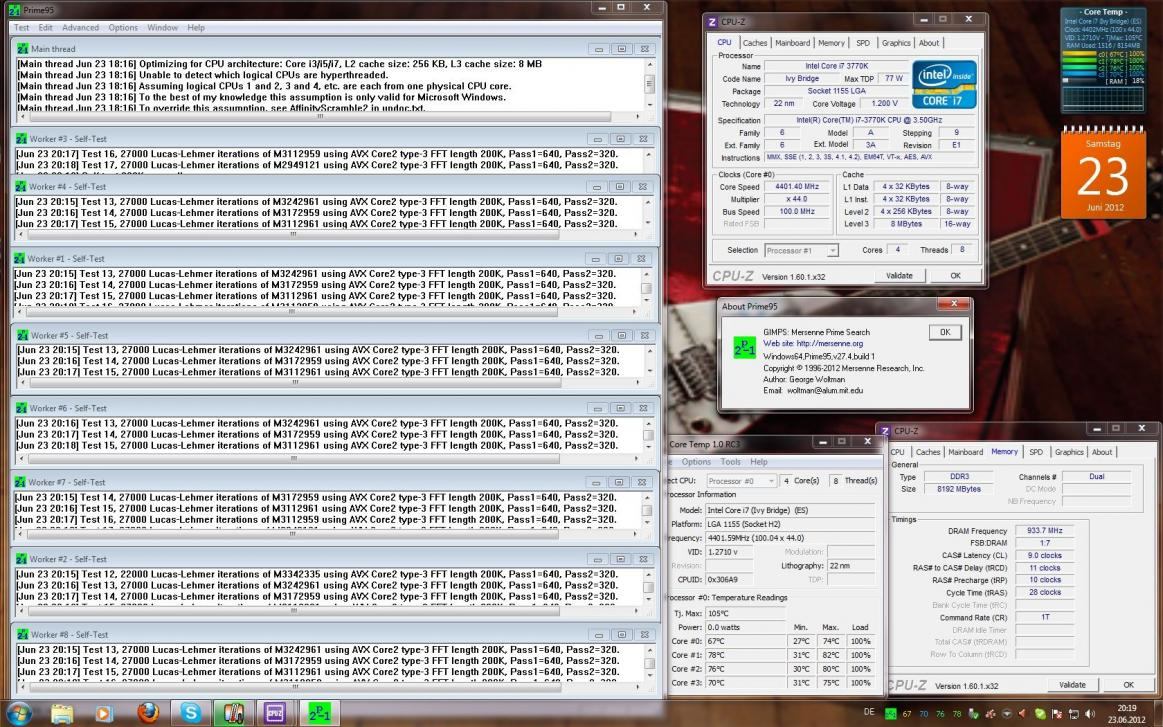Click the Worker #2 Self-Test window icon

pyautogui.click(x=22, y=559)
